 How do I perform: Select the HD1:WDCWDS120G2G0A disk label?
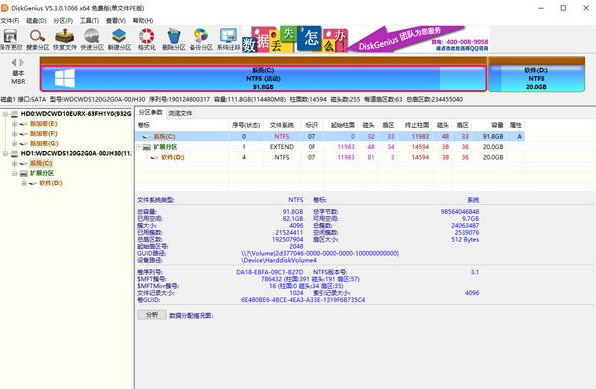point(76,153)
